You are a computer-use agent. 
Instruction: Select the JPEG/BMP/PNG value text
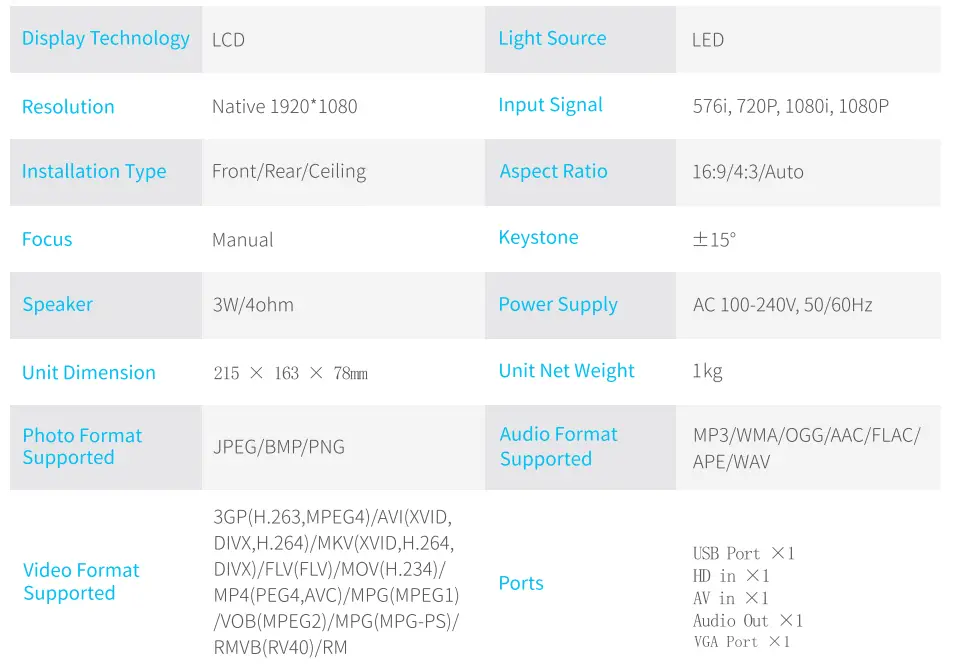point(279,447)
